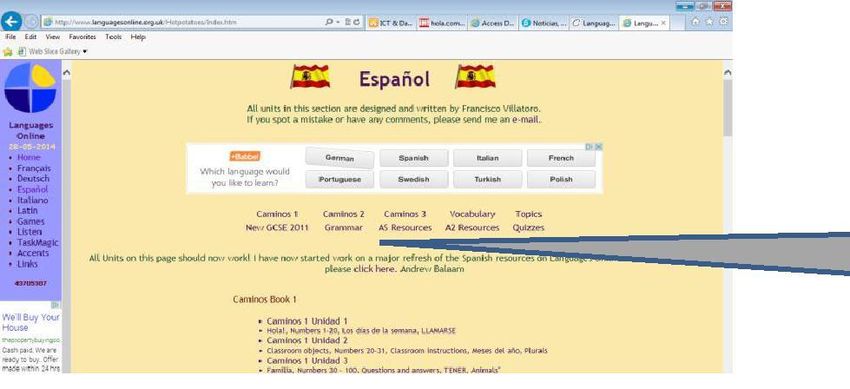Image resolution: width=850 pixels, height=389 pixels.
Task: Open the Favorites menu
Action: tap(82, 37)
